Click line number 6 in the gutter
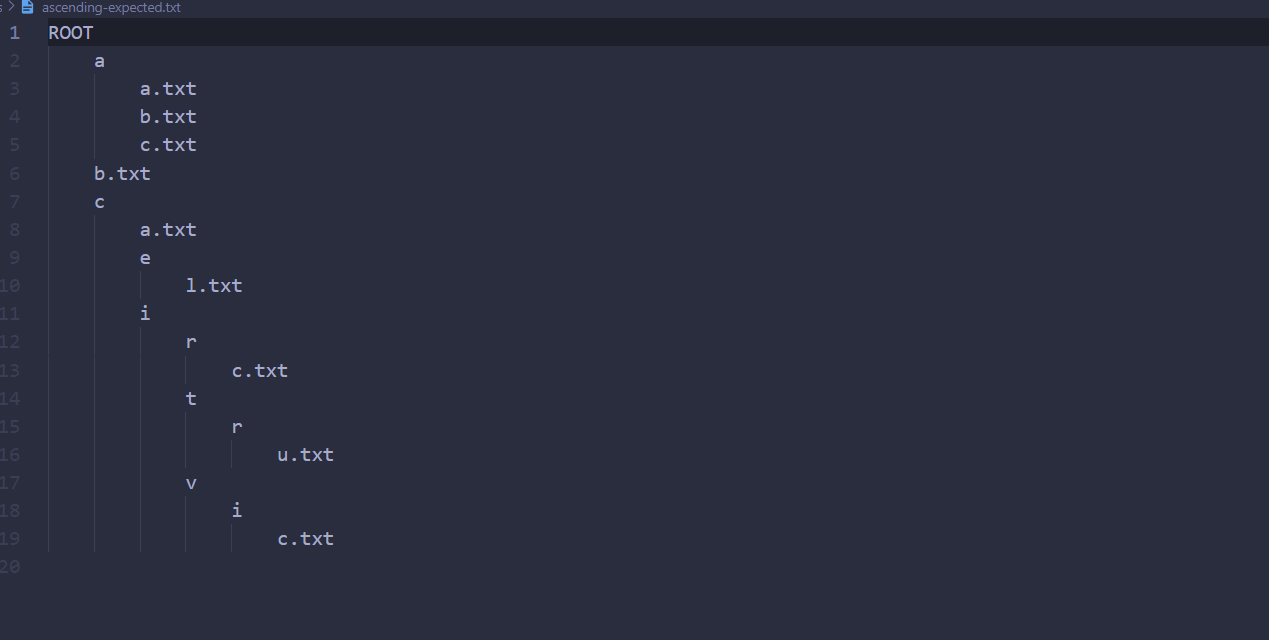Screen dimensions: 1269x640 tap(14, 174)
